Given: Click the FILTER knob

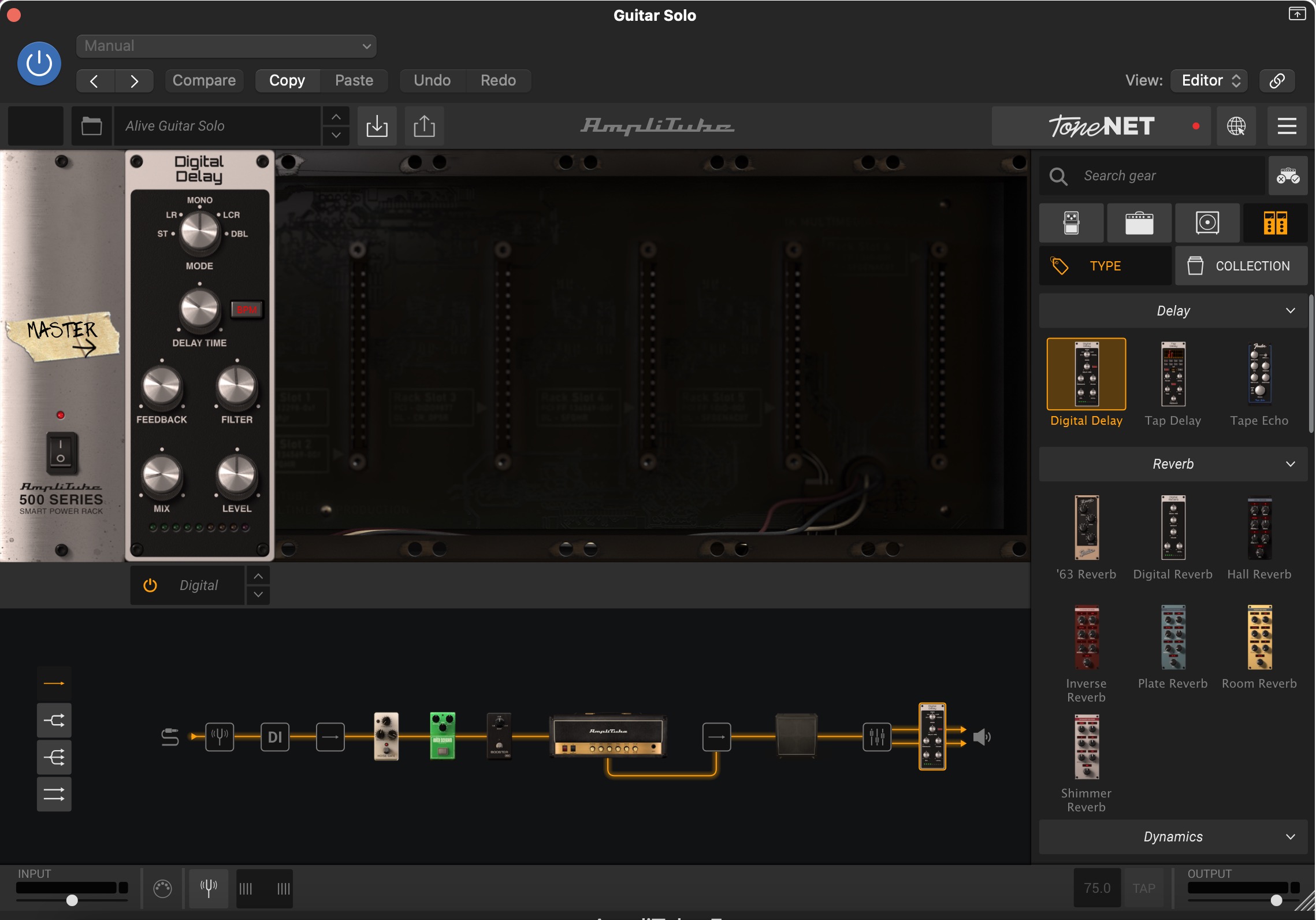Looking at the screenshot, I should 237,386.
